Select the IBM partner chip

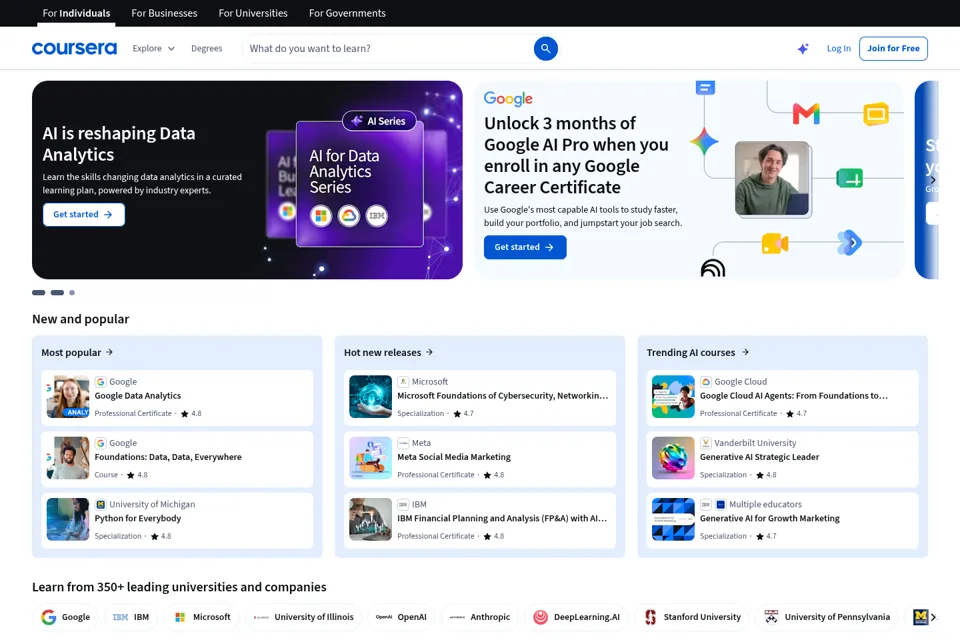click(x=131, y=617)
